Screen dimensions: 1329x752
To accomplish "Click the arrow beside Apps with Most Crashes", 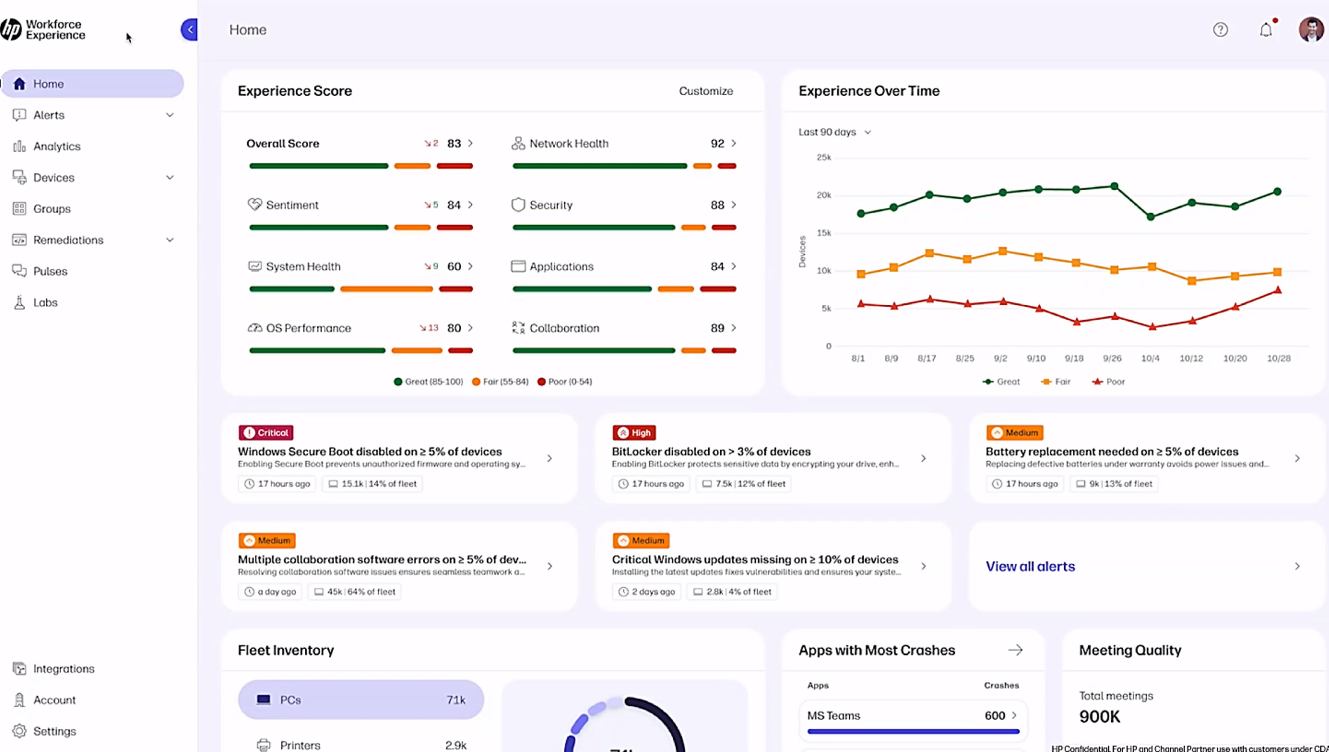I will click(1015, 650).
